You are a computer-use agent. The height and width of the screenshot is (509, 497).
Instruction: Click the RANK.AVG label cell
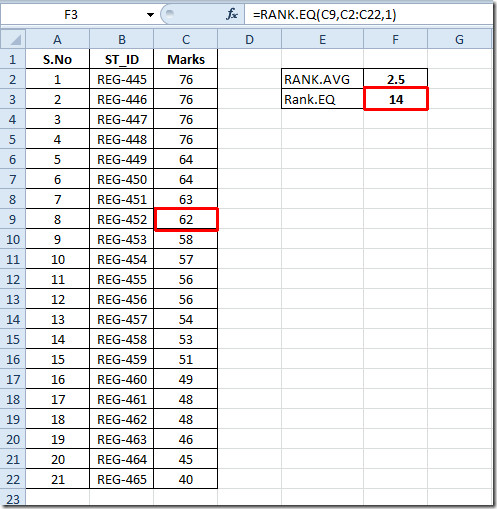(322, 79)
